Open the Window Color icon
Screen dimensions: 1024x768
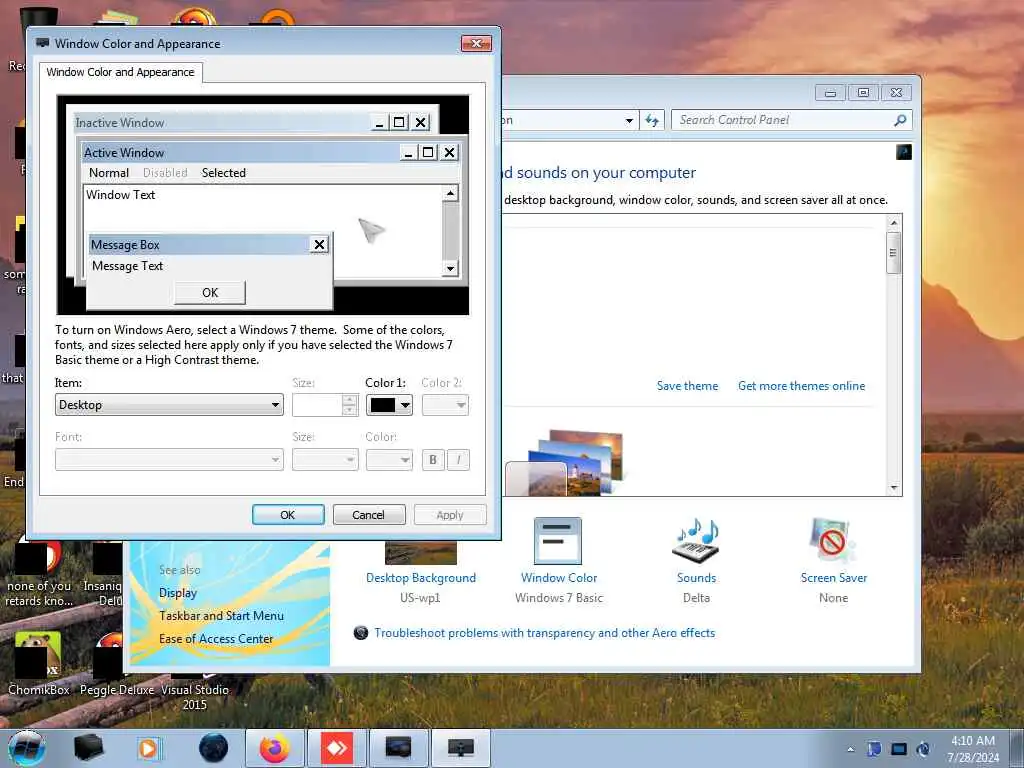coord(558,541)
